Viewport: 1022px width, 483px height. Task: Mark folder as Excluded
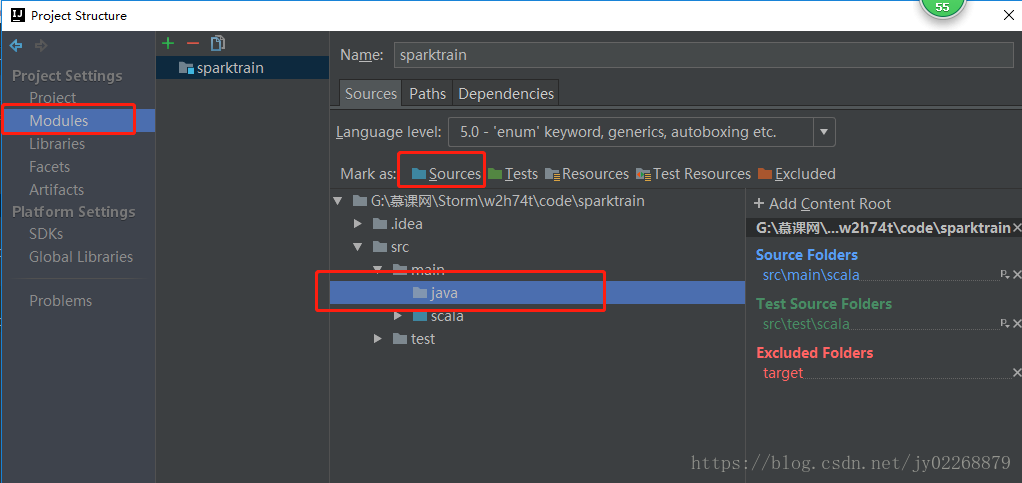click(796, 174)
